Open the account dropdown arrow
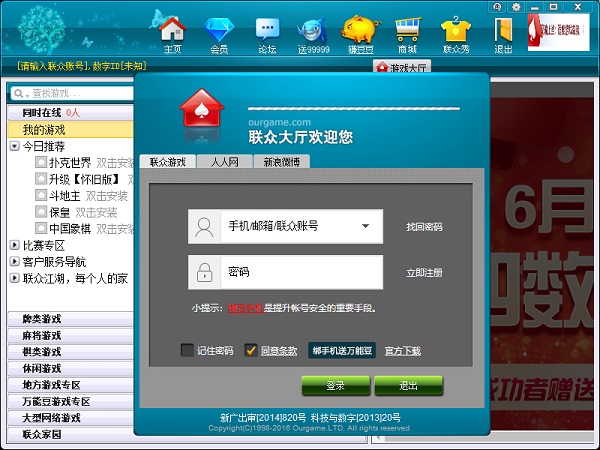 (365, 226)
